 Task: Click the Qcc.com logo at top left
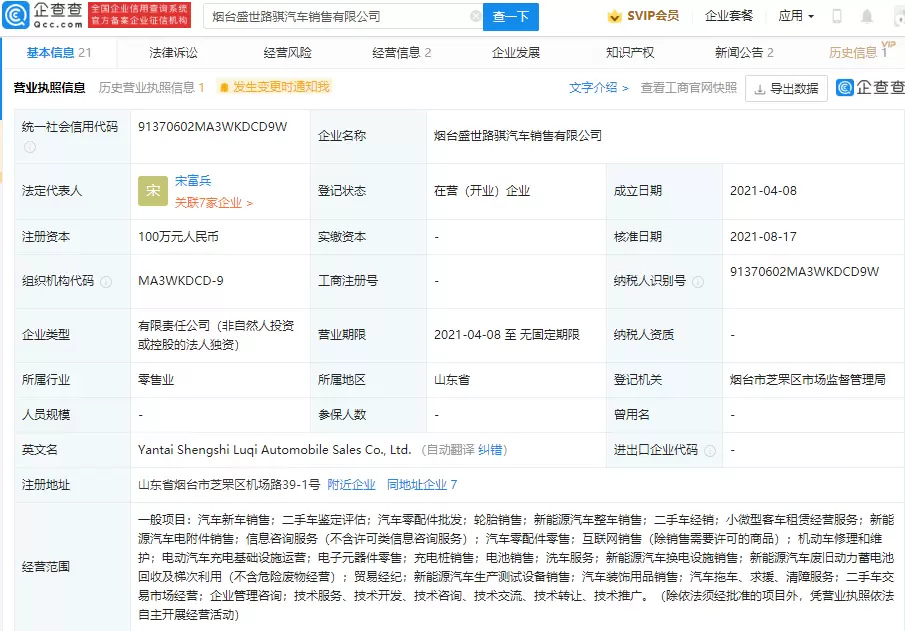[x=42, y=15]
